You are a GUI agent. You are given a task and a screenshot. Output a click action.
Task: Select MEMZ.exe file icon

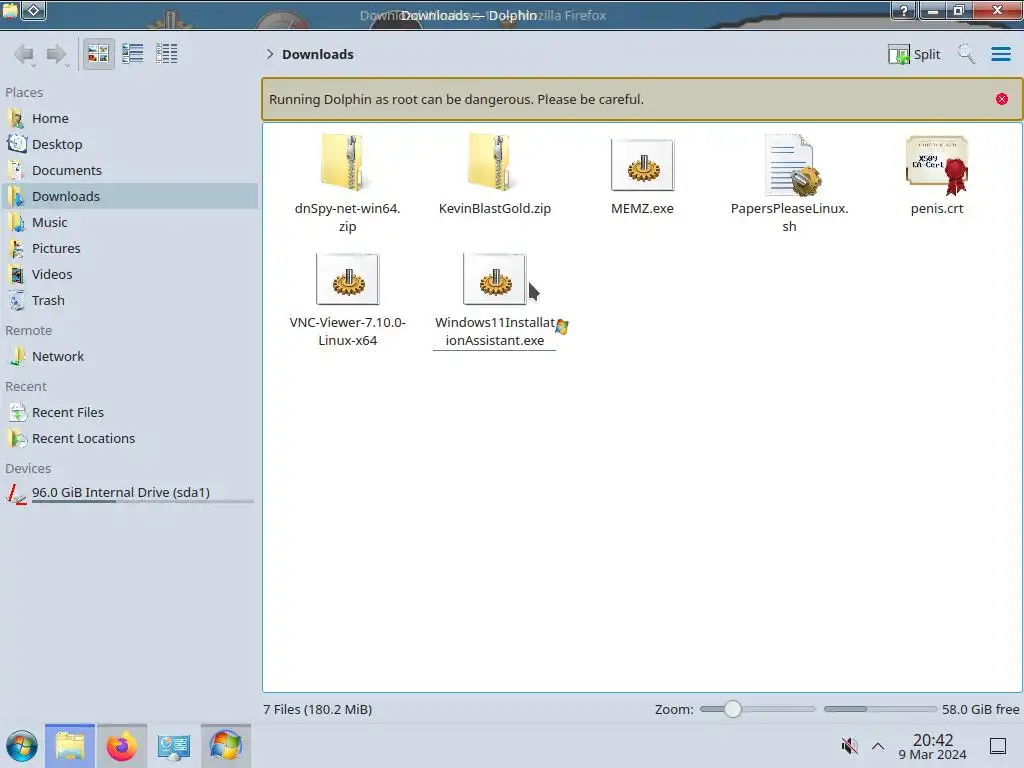pos(642,165)
